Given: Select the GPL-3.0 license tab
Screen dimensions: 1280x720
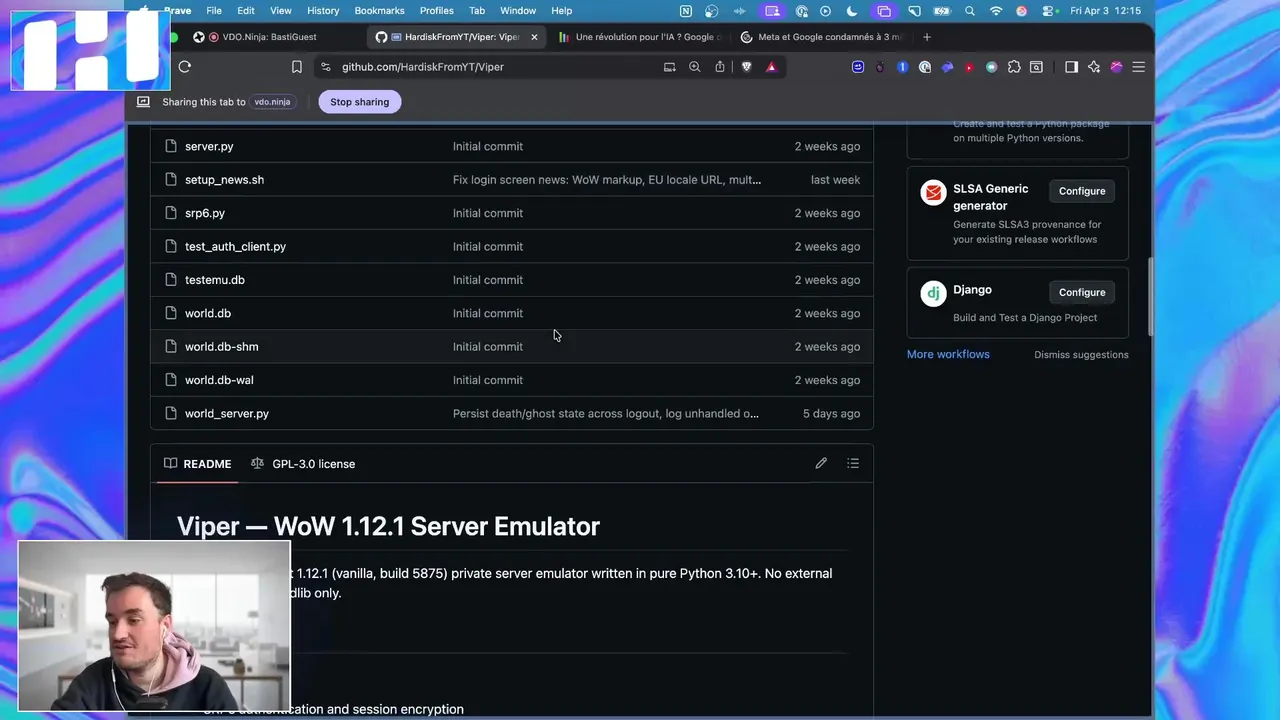Looking at the screenshot, I should (303, 464).
